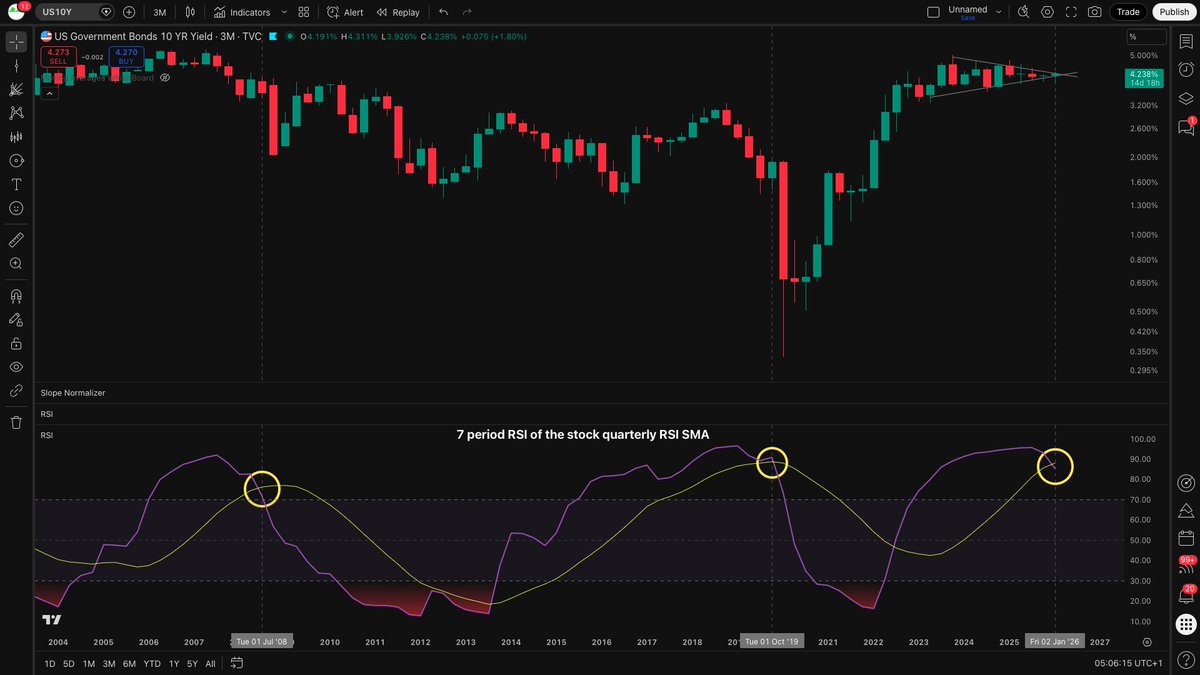Select the 5D time range
The width and height of the screenshot is (1200, 675).
[69, 664]
